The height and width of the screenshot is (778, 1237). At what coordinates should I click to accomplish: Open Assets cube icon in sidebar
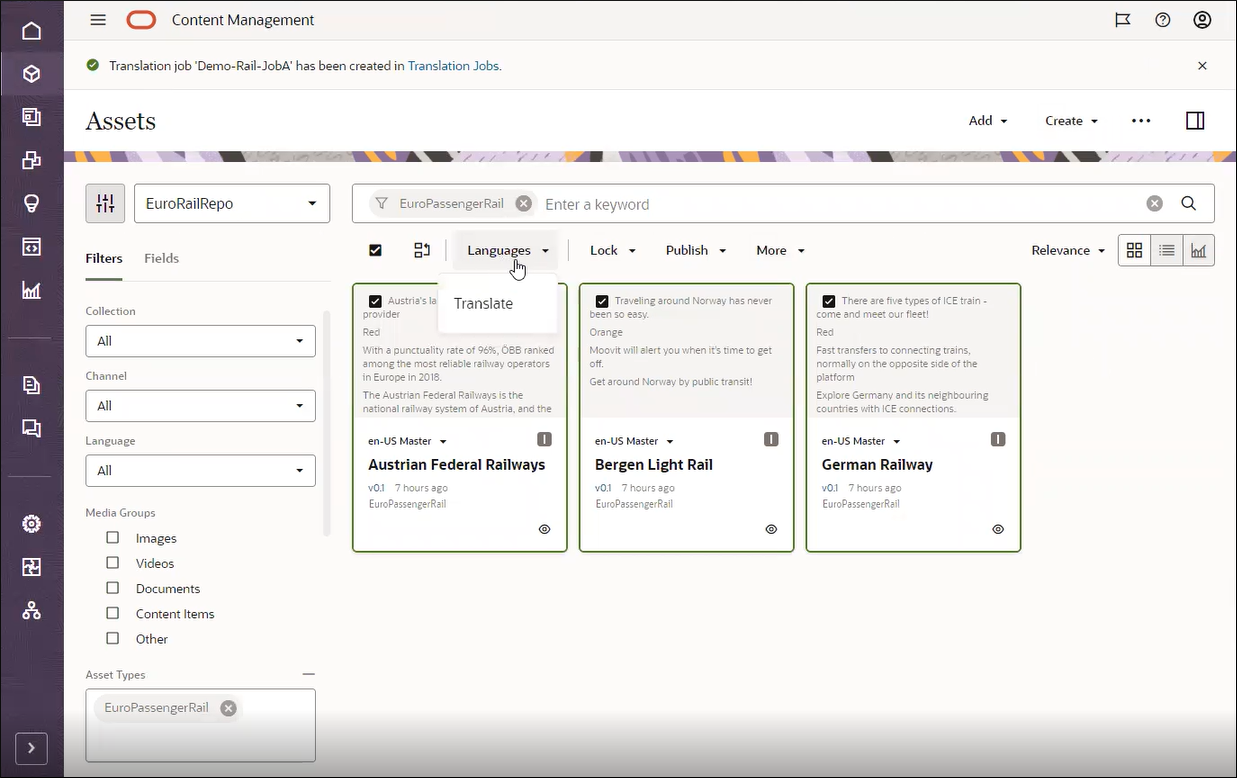pyautogui.click(x=32, y=74)
